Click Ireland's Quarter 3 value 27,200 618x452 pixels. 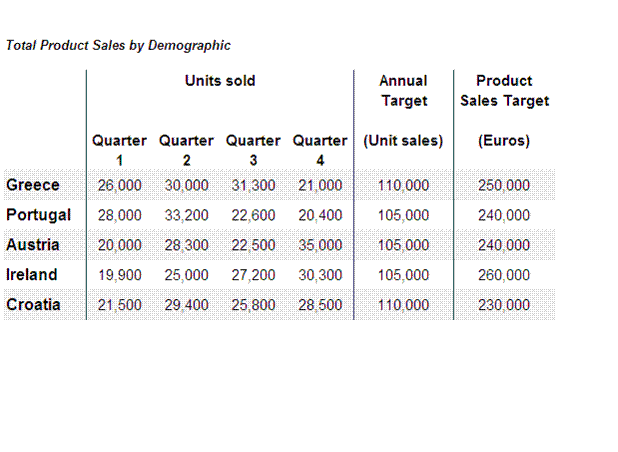pos(253,275)
